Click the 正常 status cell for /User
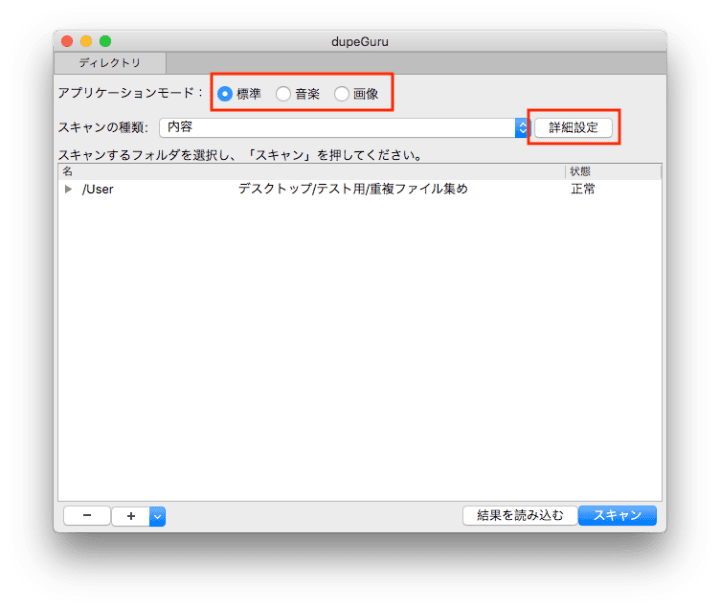Image resolution: width=720 pixels, height=608 pixels. [x=583, y=189]
